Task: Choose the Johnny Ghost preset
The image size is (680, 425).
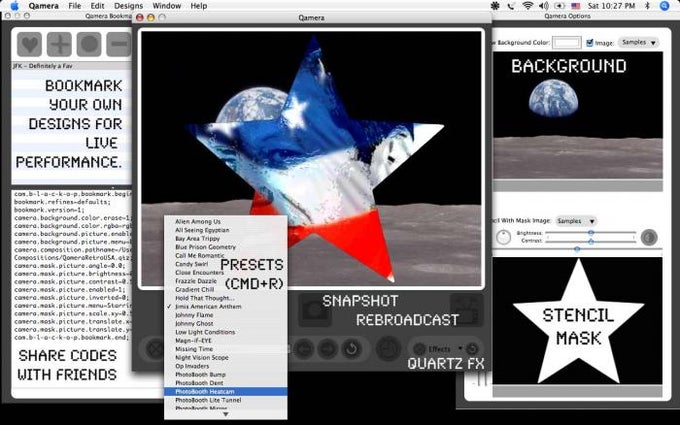Action: point(226,324)
